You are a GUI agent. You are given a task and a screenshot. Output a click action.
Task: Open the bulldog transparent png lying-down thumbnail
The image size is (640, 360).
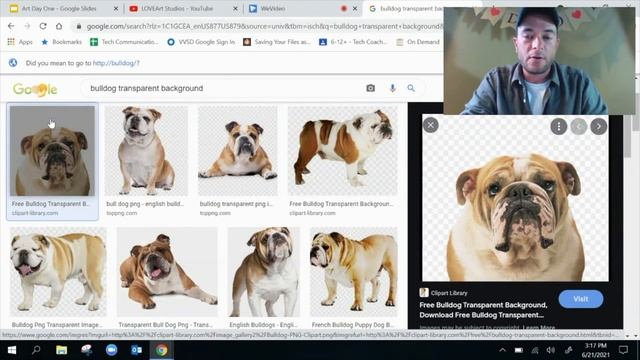click(238, 151)
